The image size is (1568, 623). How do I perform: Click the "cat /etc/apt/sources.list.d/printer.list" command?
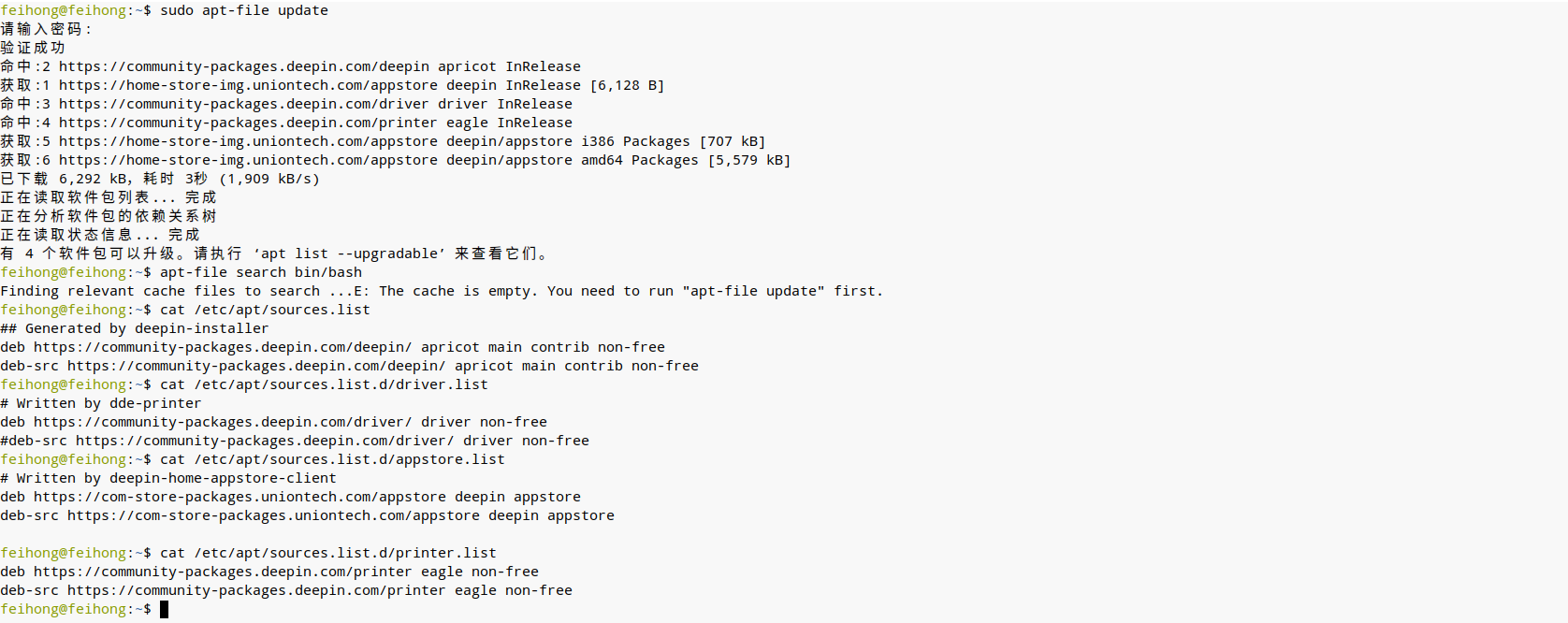click(327, 553)
